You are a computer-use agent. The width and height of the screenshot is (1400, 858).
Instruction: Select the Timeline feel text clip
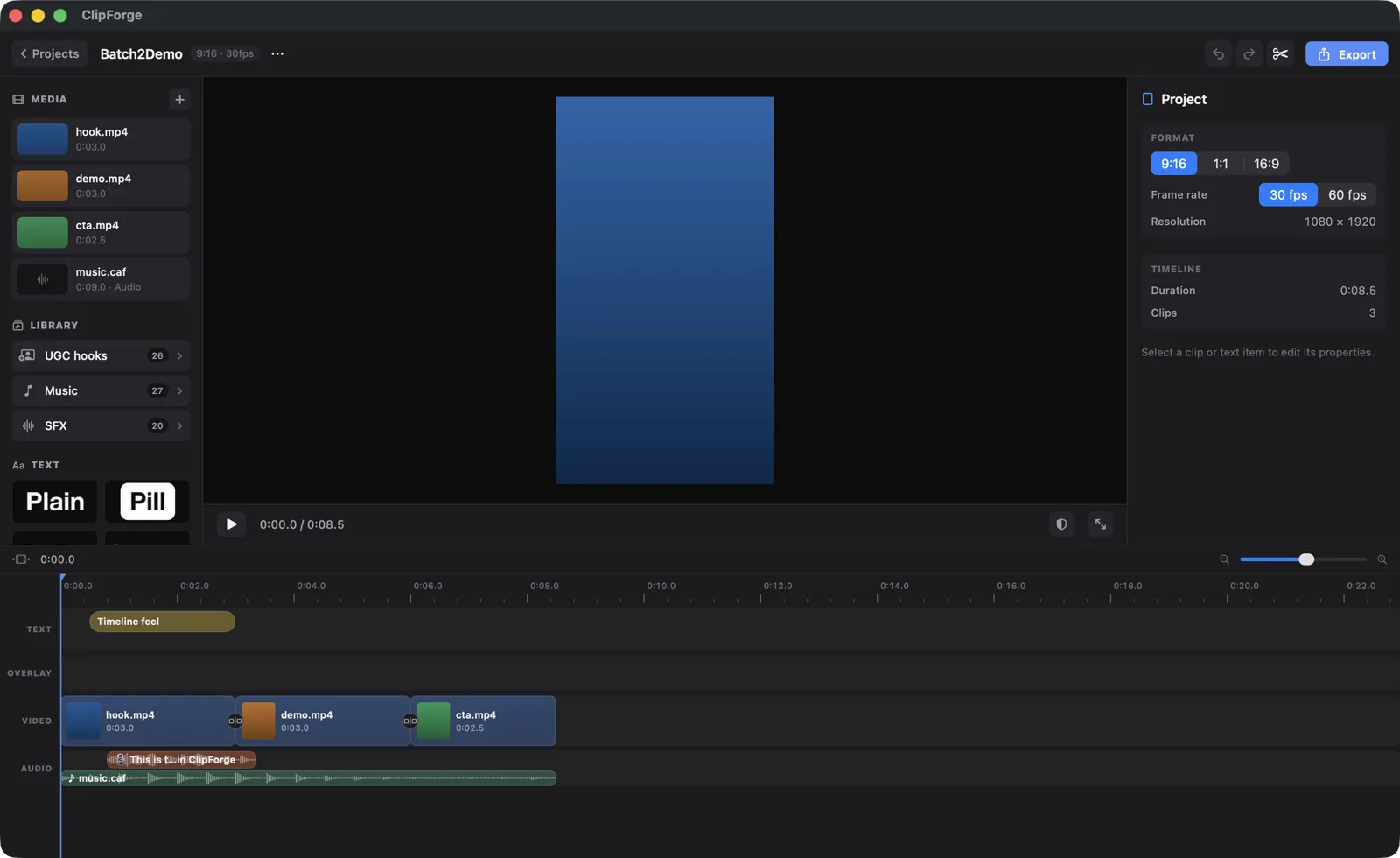pos(162,622)
